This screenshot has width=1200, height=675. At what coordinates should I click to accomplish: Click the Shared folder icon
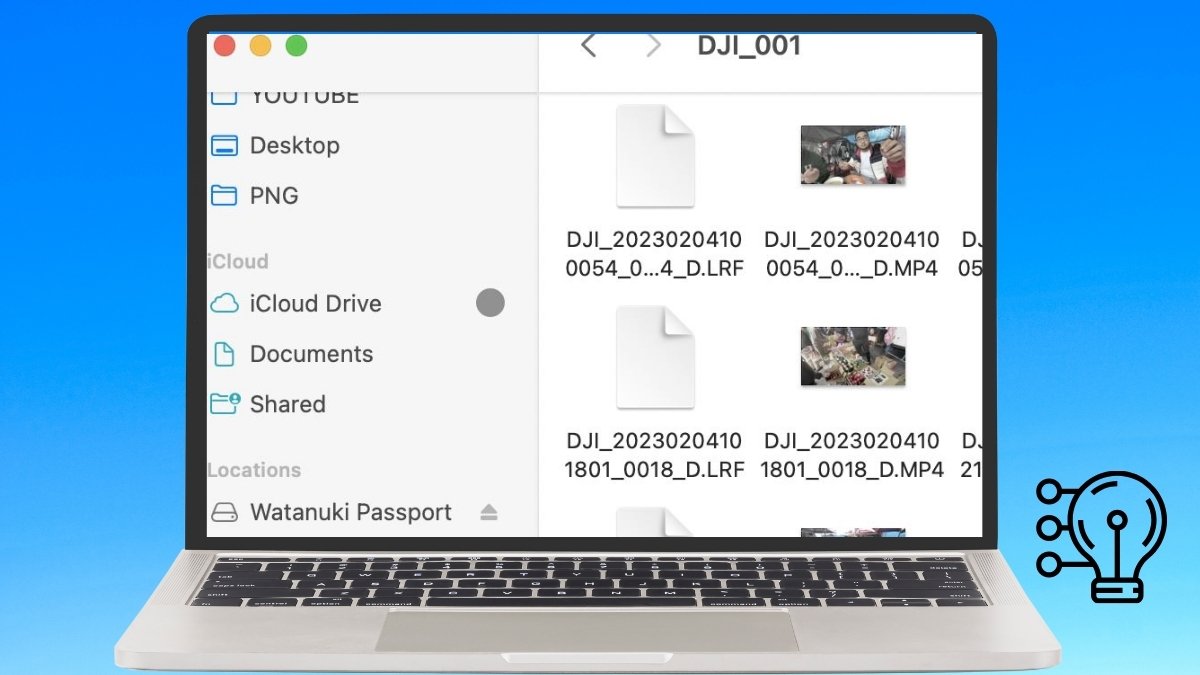(225, 403)
